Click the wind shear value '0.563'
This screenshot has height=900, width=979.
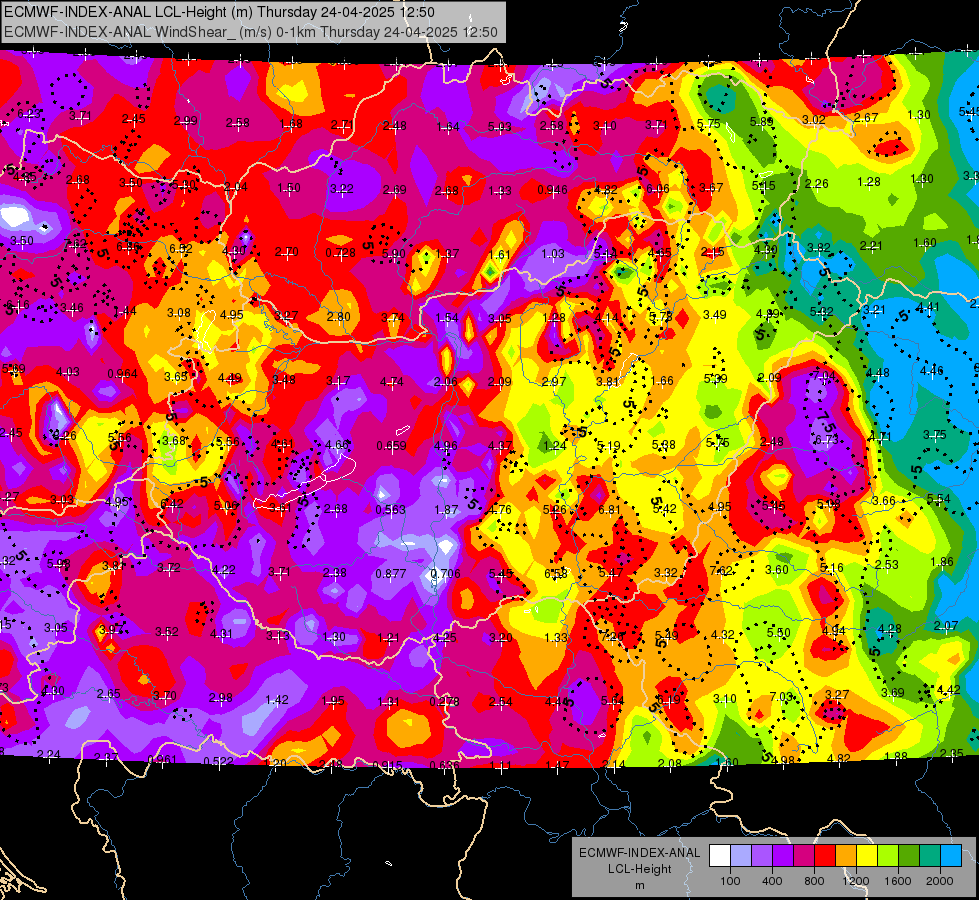391,509
